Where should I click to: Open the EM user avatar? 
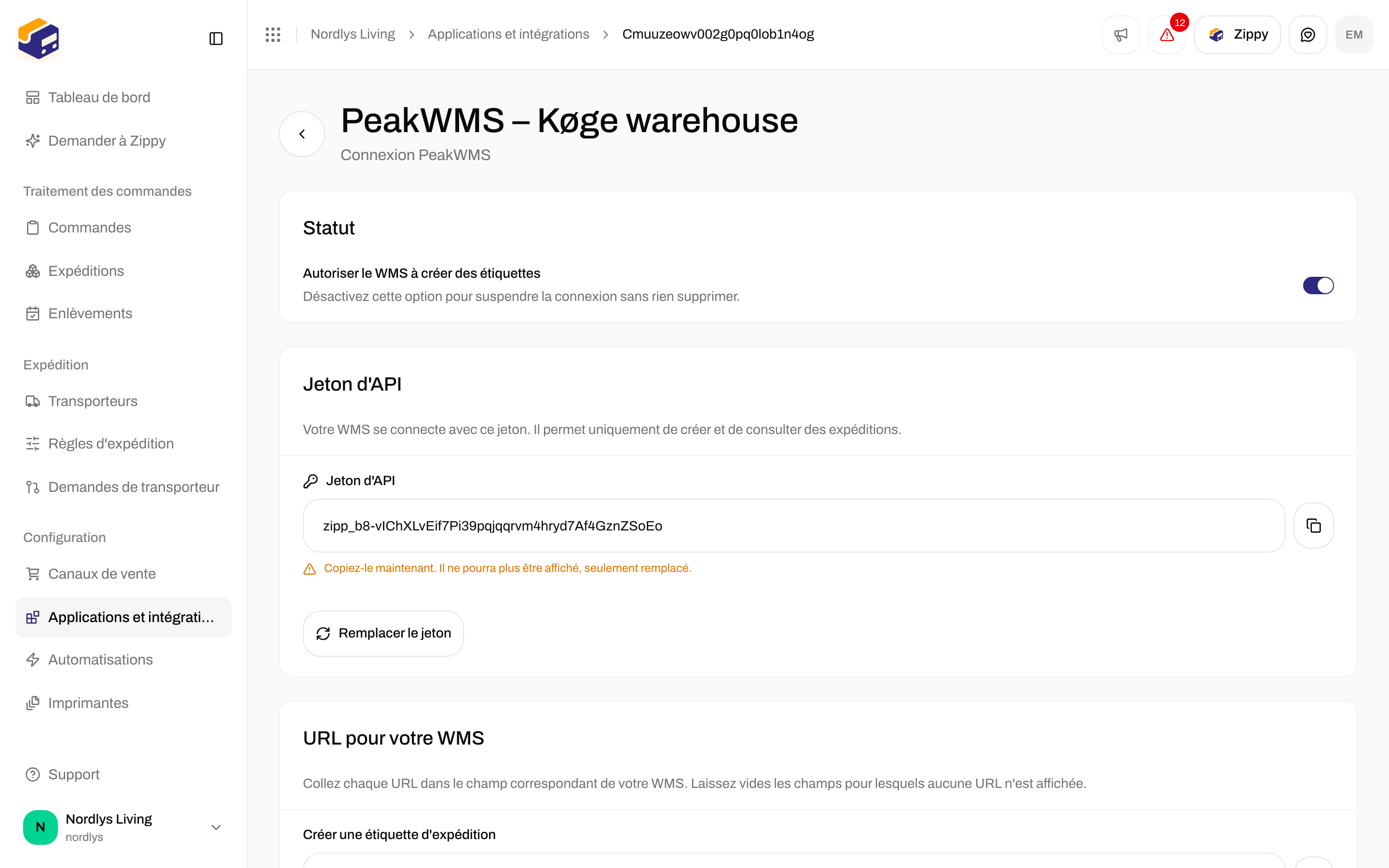point(1353,35)
